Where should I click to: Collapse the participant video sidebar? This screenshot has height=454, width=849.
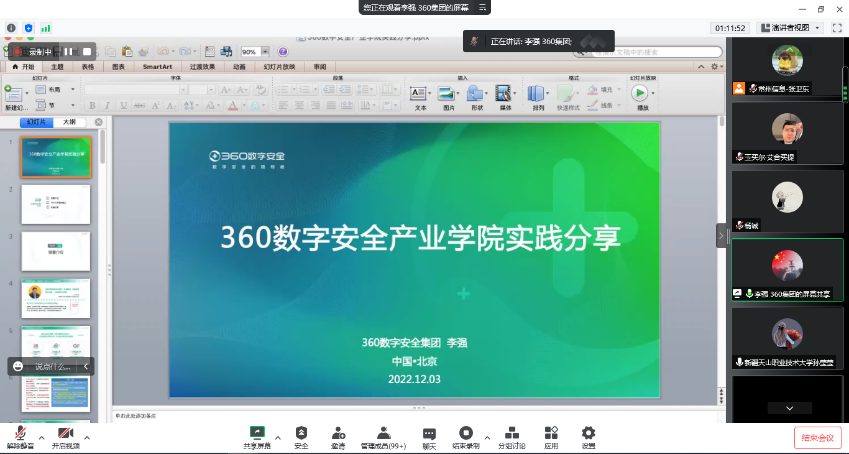pos(721,236)
